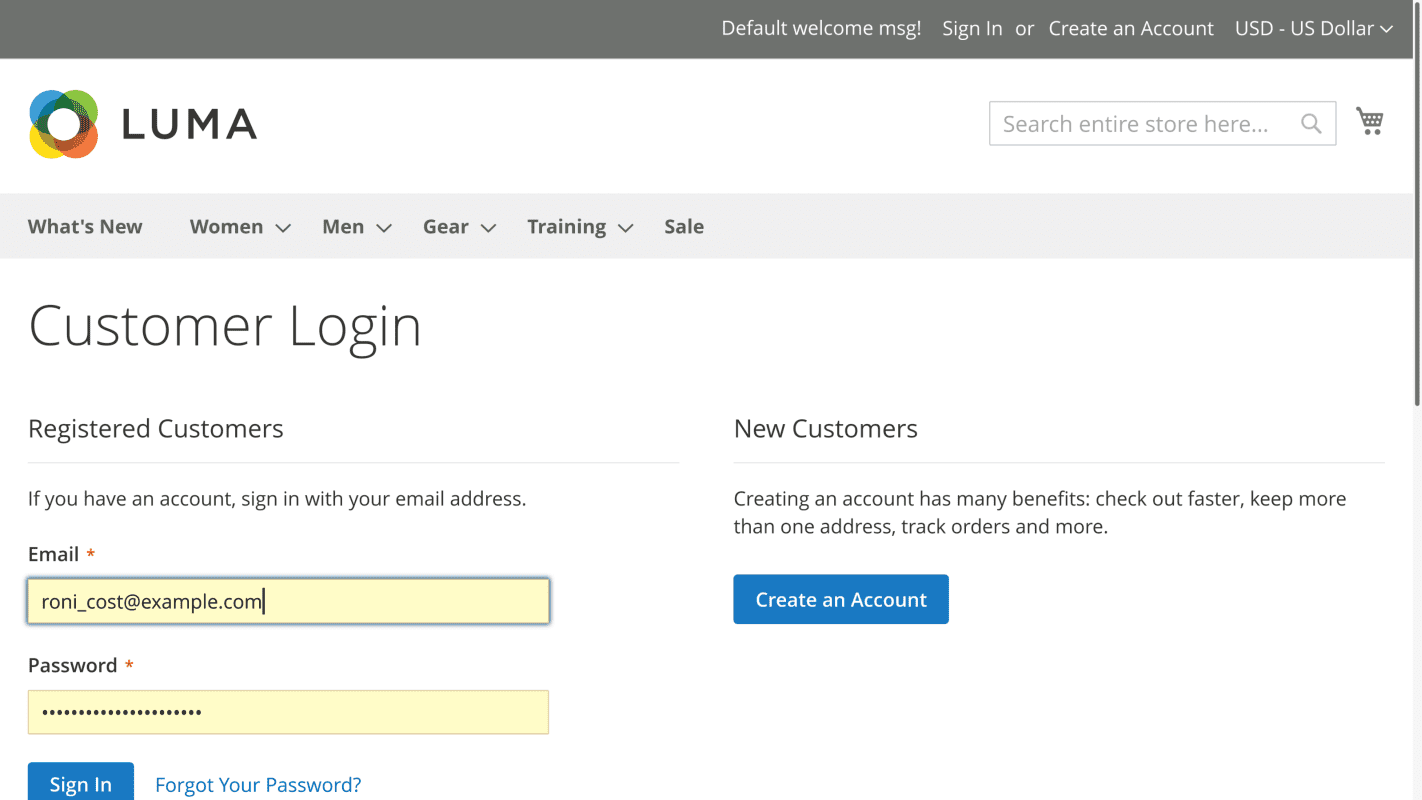Click the Sign In link in header

(972, 28)
